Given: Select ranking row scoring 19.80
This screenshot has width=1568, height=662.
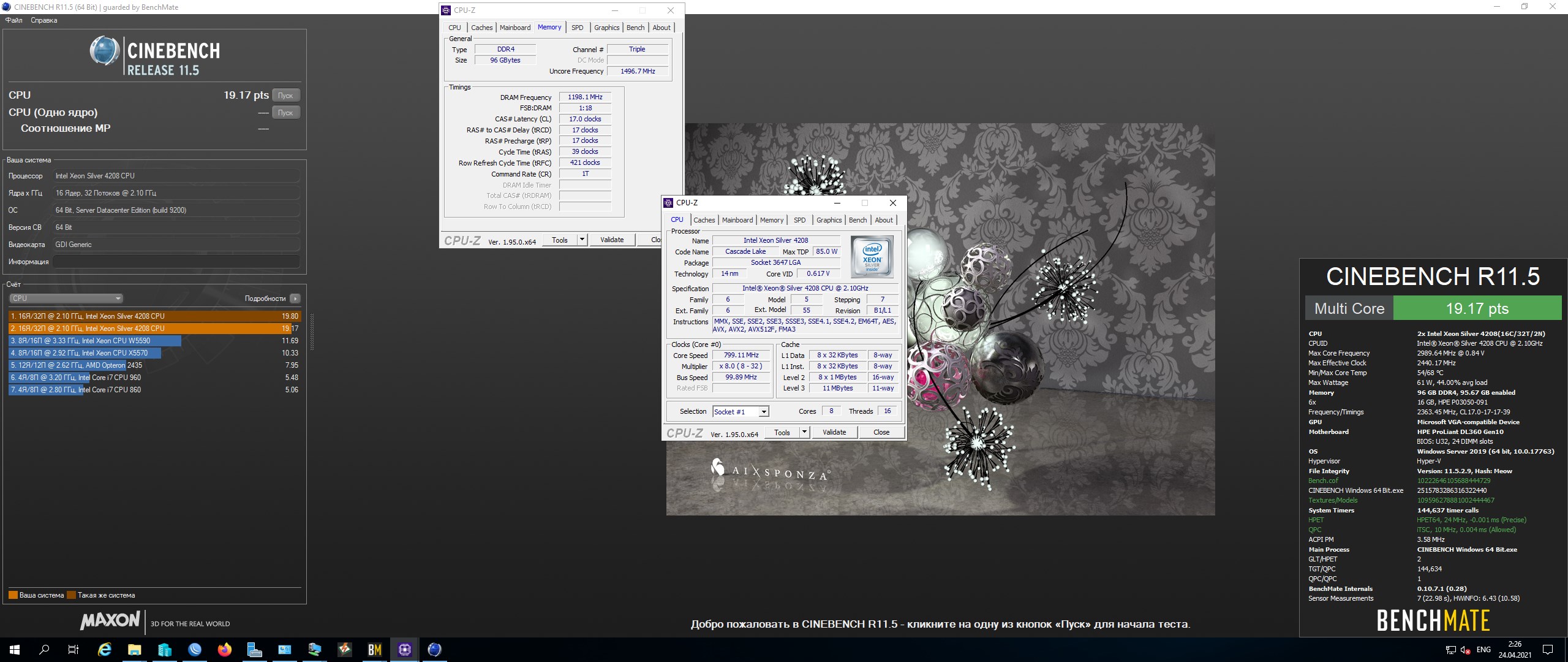Looking at the screenshot, I should 155,316.
